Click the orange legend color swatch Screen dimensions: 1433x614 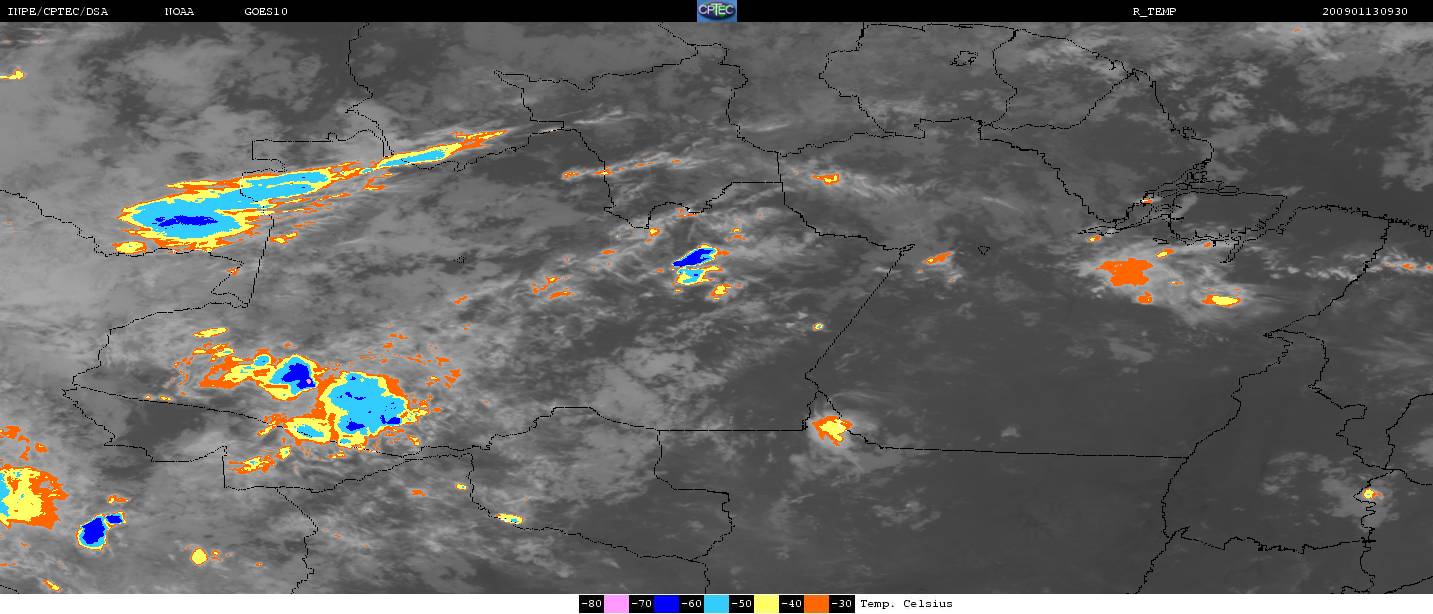coord(816,604)
